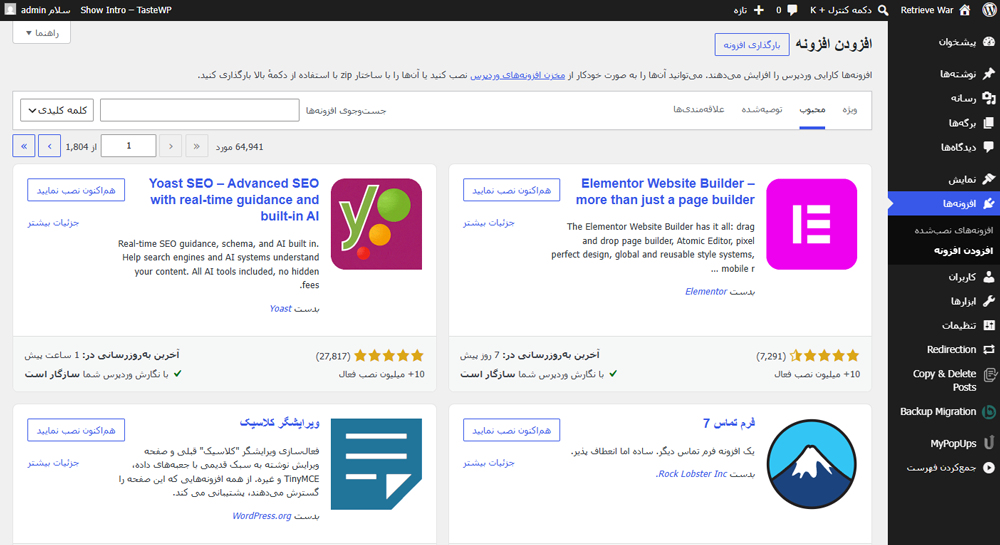Click the تازه new item in admin bar
Viewport: 1000px width, 545px height.
(748, 10)
